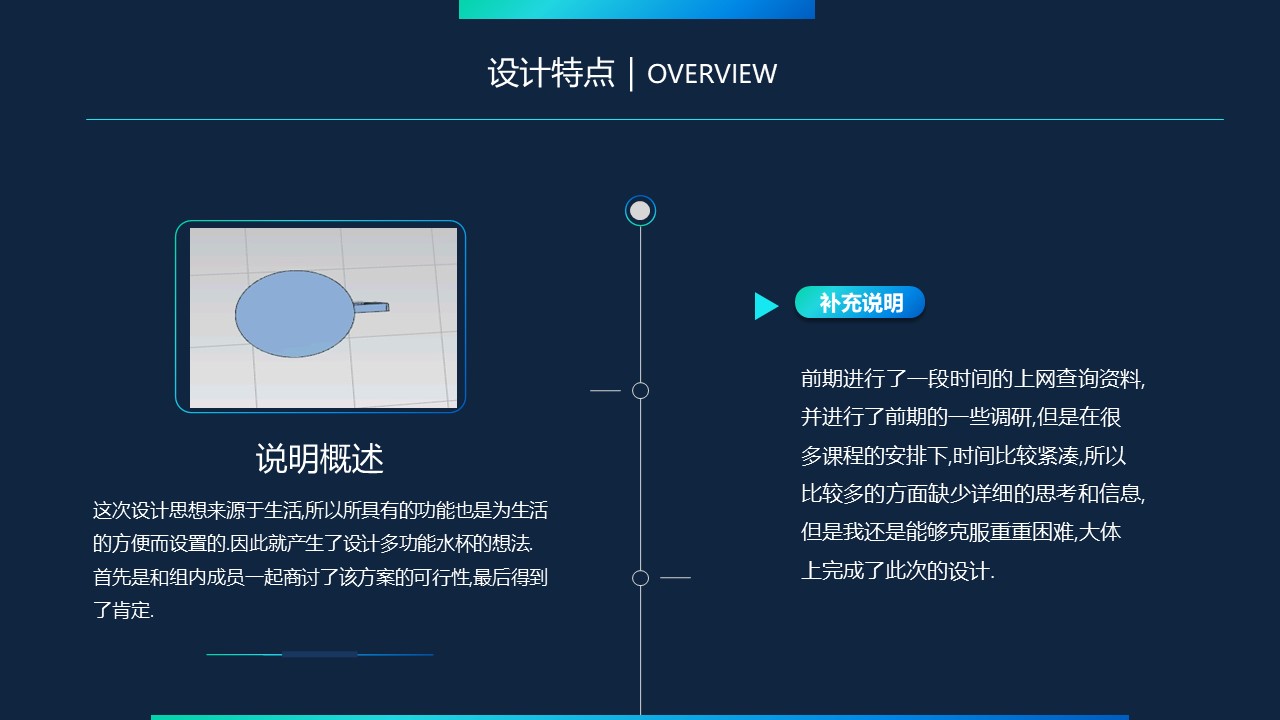Click the OVERVIEW title text
Image resolution: width=1280 pixels, height=720 pixels.
click(712, 74)
